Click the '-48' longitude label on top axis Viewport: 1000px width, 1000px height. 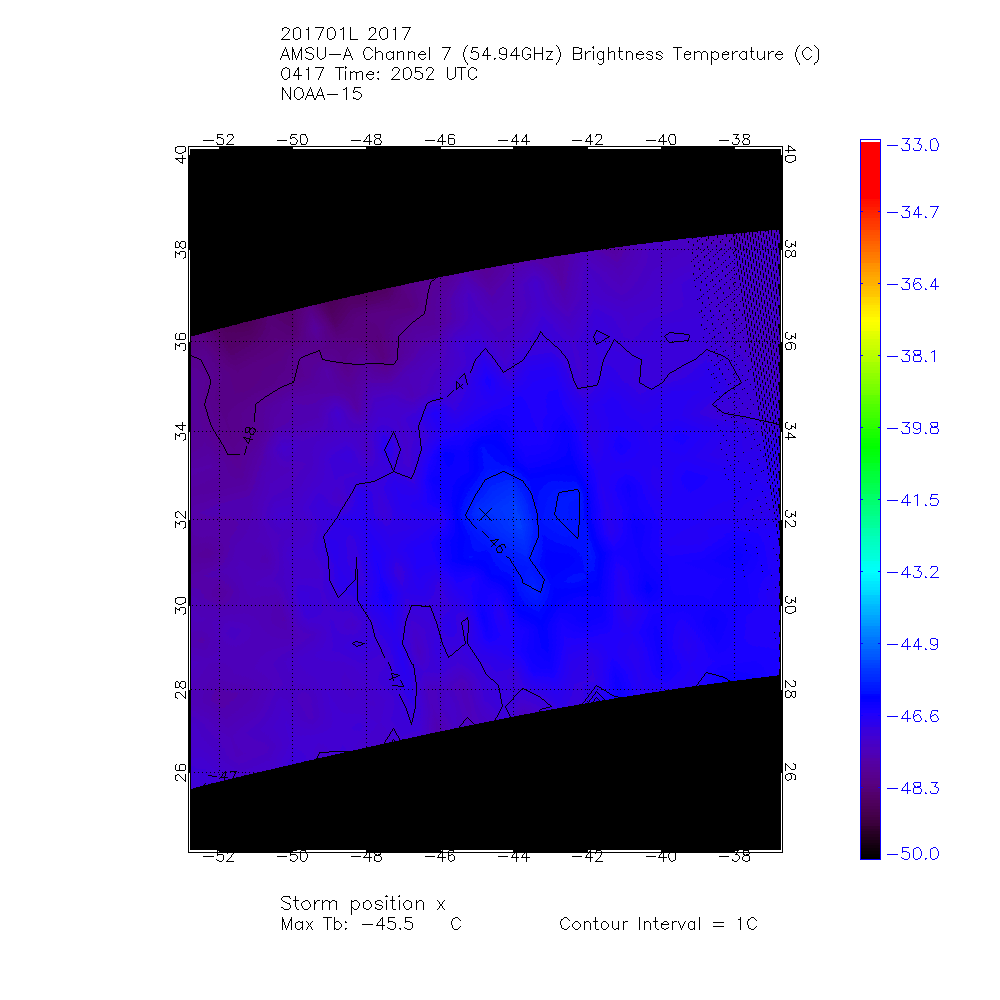coord(366,140)
